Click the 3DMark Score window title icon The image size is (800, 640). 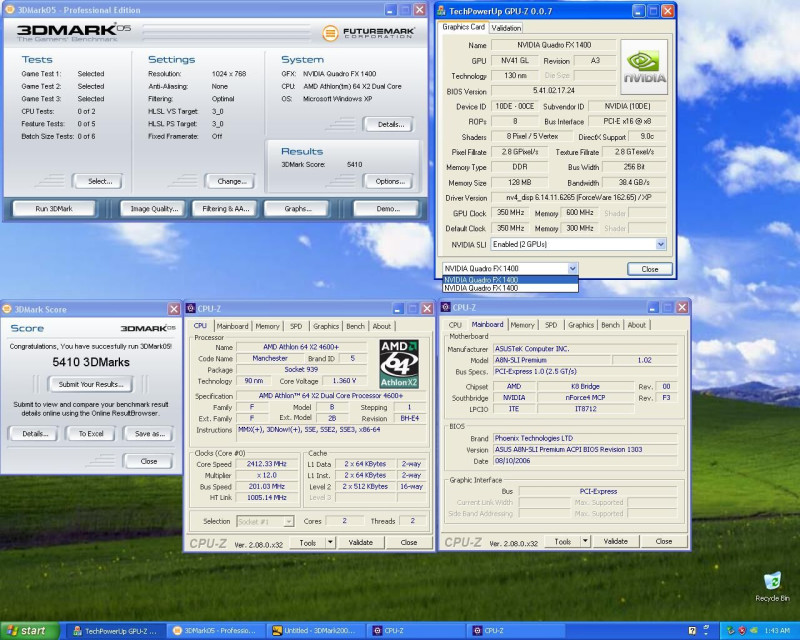click(x=7, y=309)
